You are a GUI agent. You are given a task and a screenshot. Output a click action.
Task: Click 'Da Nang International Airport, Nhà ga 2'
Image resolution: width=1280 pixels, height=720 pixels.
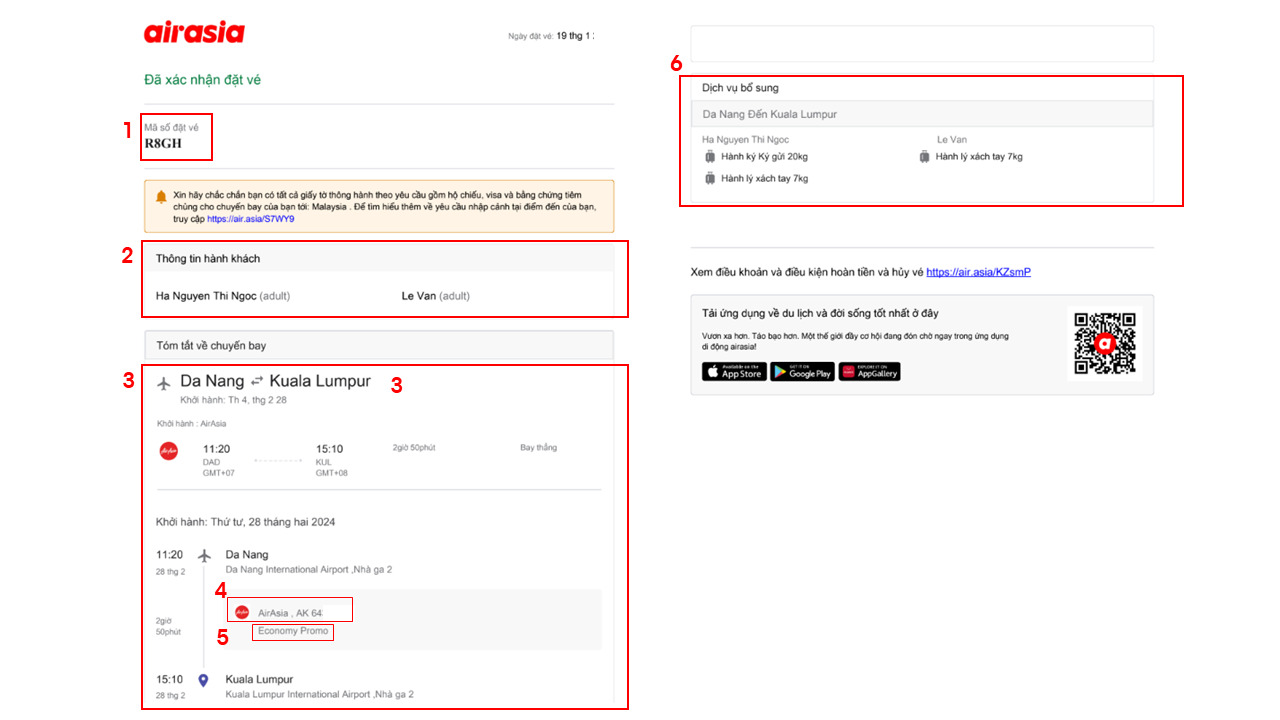click(x=309, y=569)
